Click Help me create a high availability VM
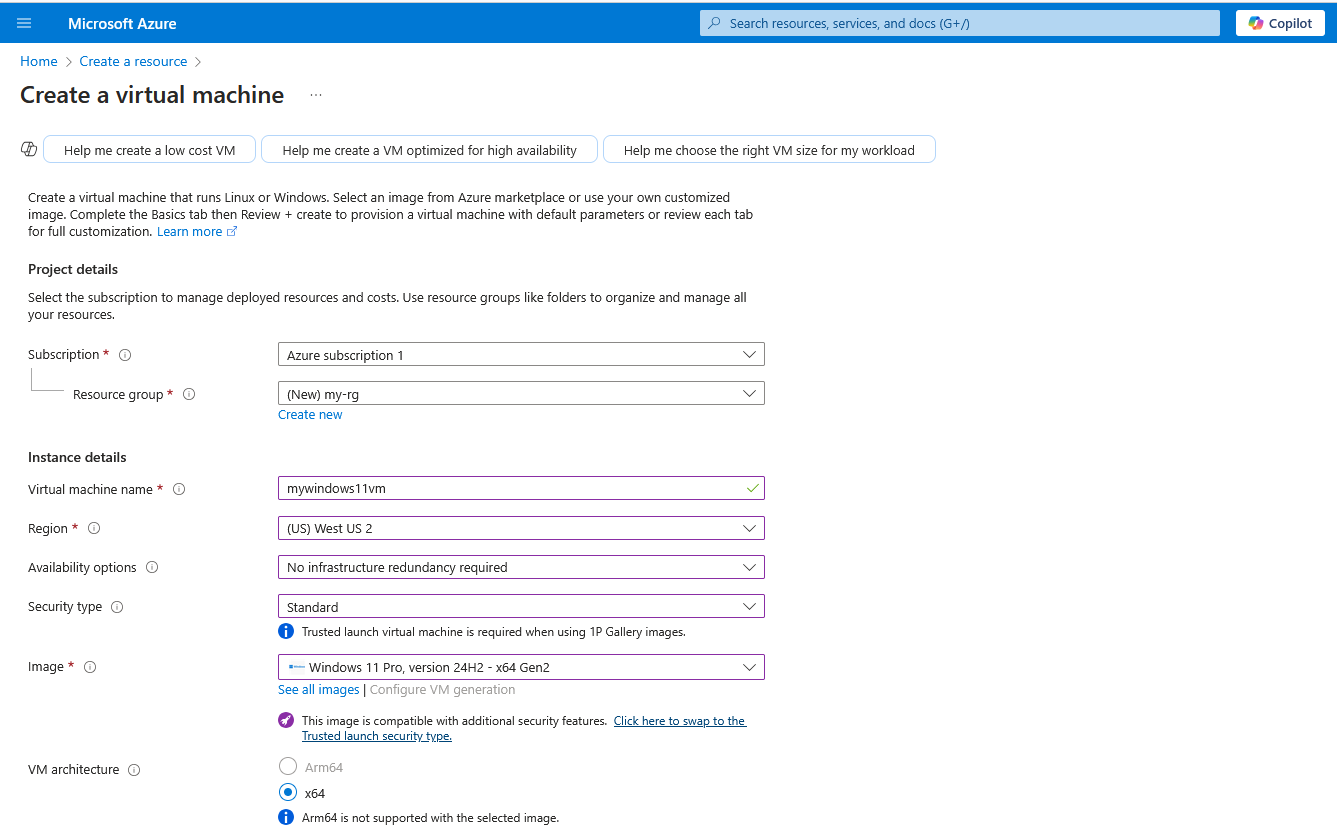1337x839 pixels. pyautogui.click(x=429, y=150)
